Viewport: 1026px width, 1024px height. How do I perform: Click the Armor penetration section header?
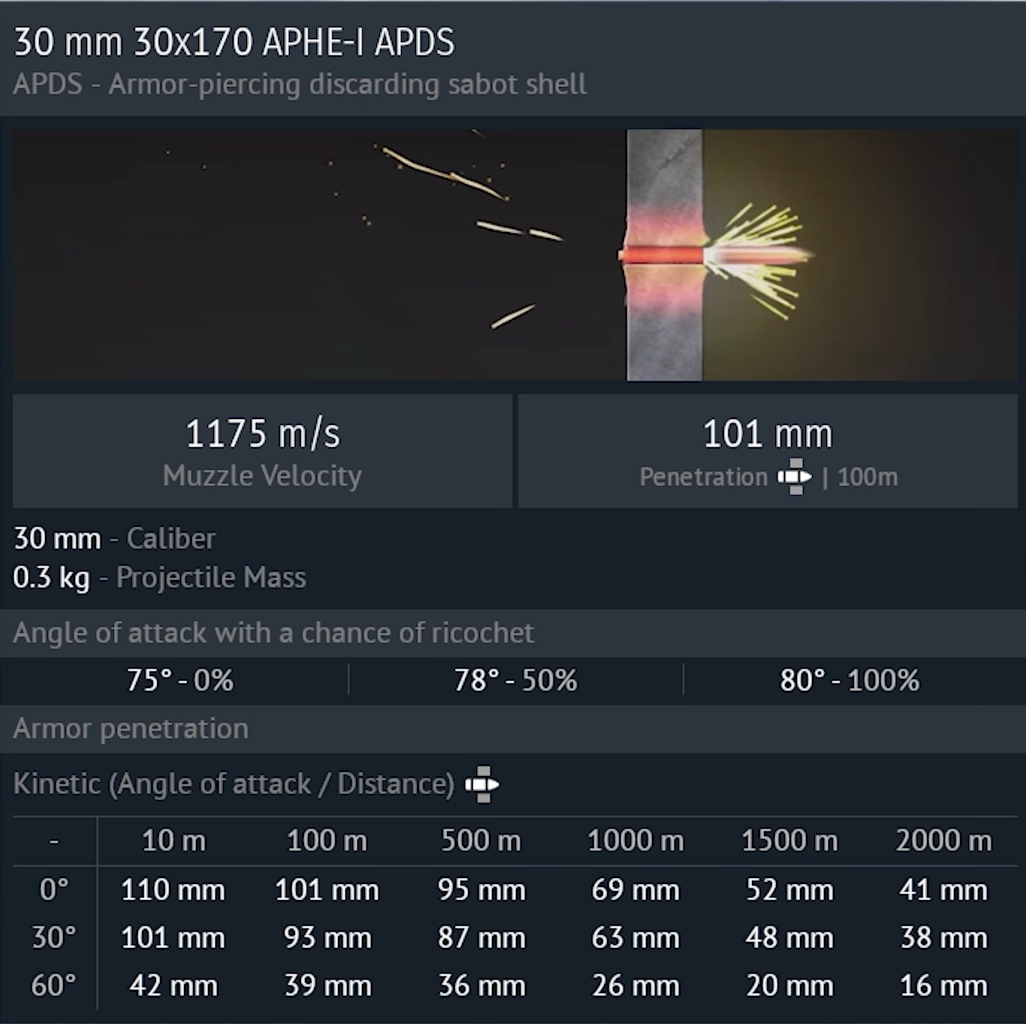(x=130, y=729)
